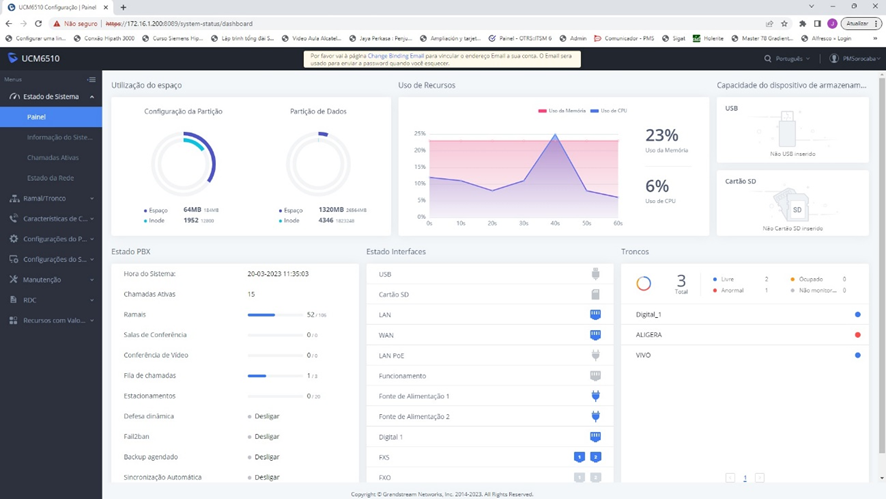Click the WAN port status icon
The height and width of the screenshot is (499, 886).
click(595, 335)
